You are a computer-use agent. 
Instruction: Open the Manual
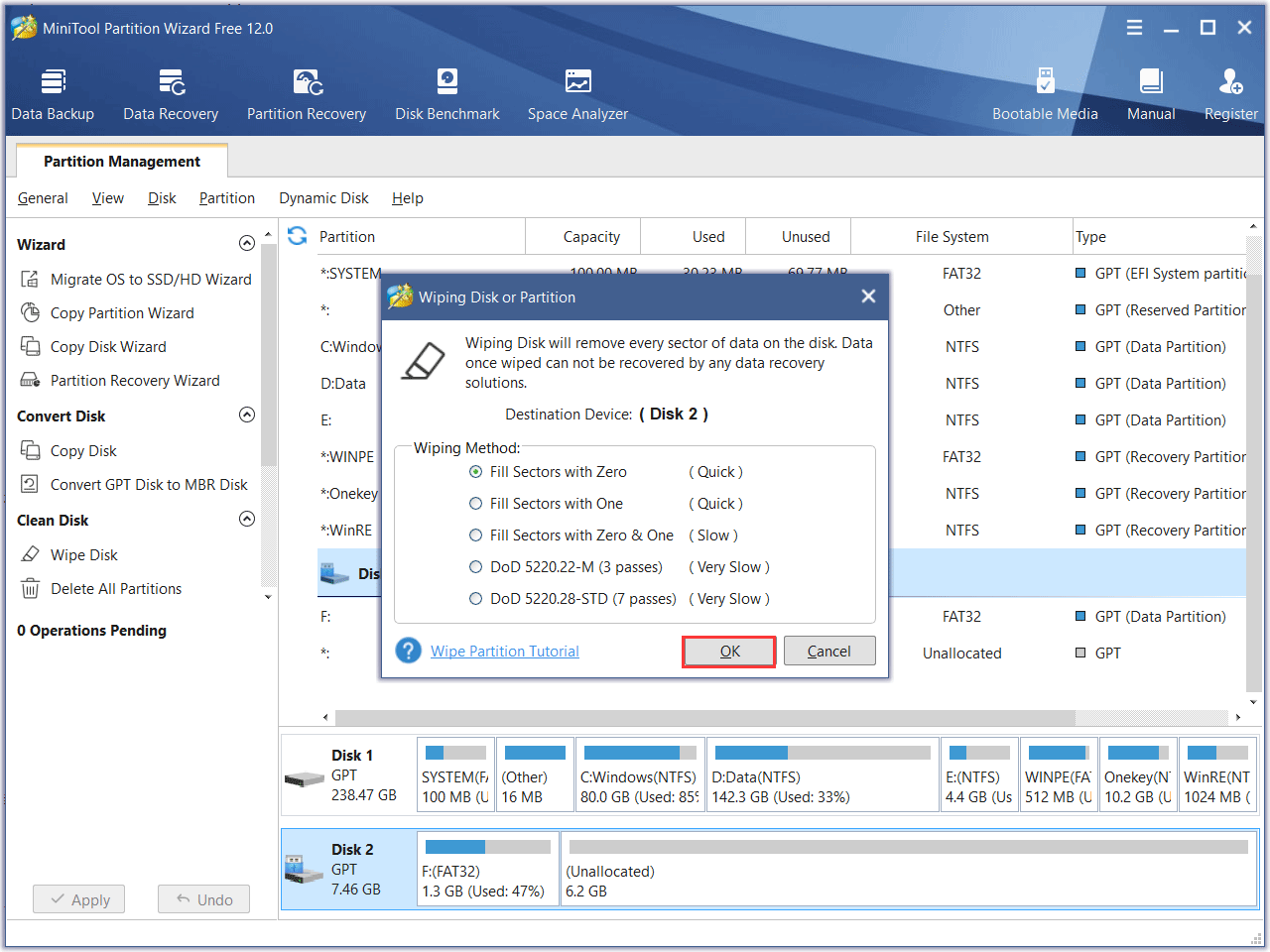coord(1151,95)
